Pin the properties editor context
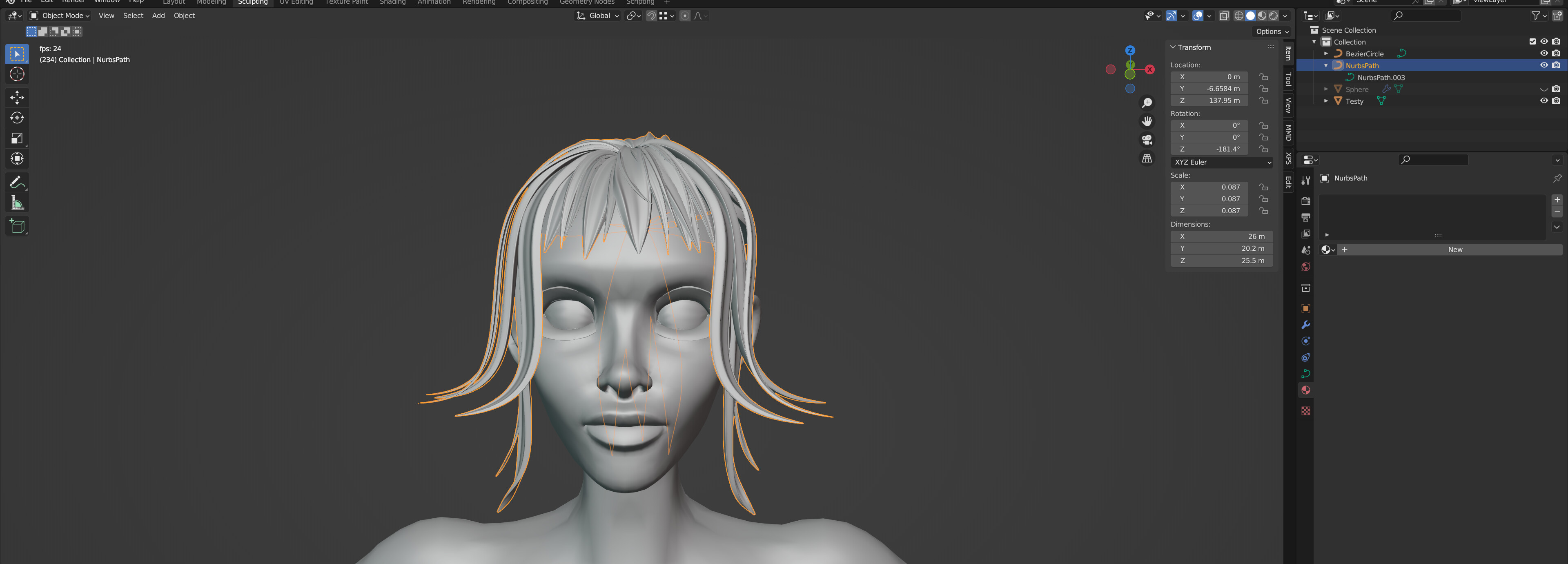Screen dimensions: 1568x564 [x=1557, y=178]
